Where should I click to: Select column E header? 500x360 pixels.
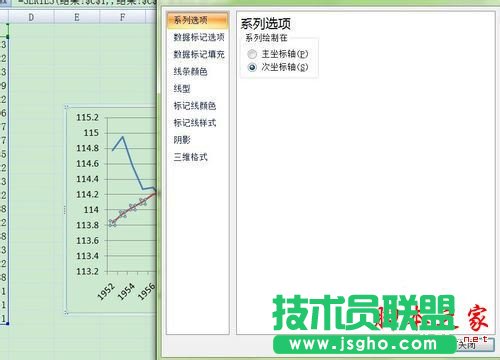click(x=77, y=17)
